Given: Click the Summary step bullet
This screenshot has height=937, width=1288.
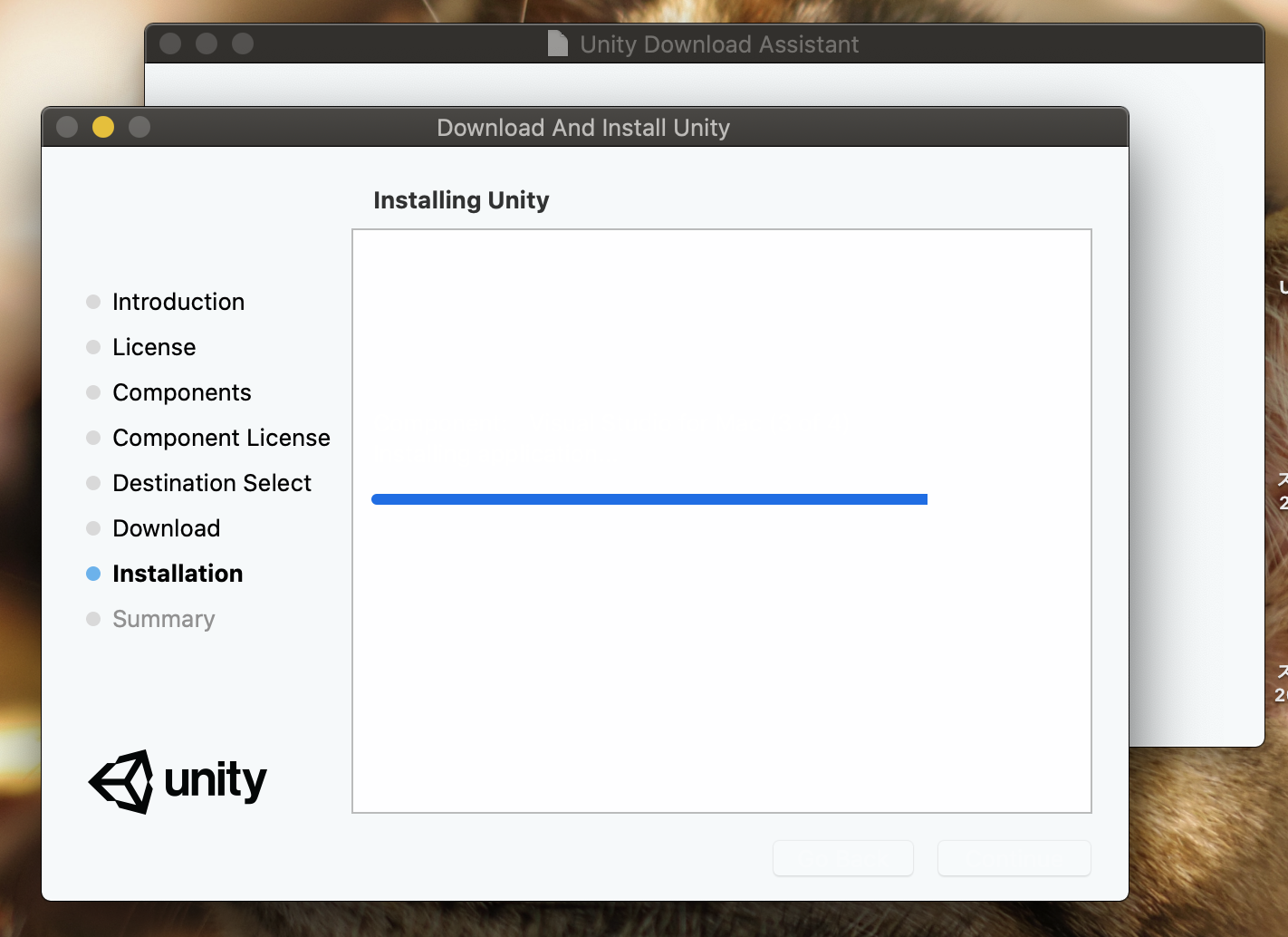Looking at the screenshot, I should click(x=93, y=619).
